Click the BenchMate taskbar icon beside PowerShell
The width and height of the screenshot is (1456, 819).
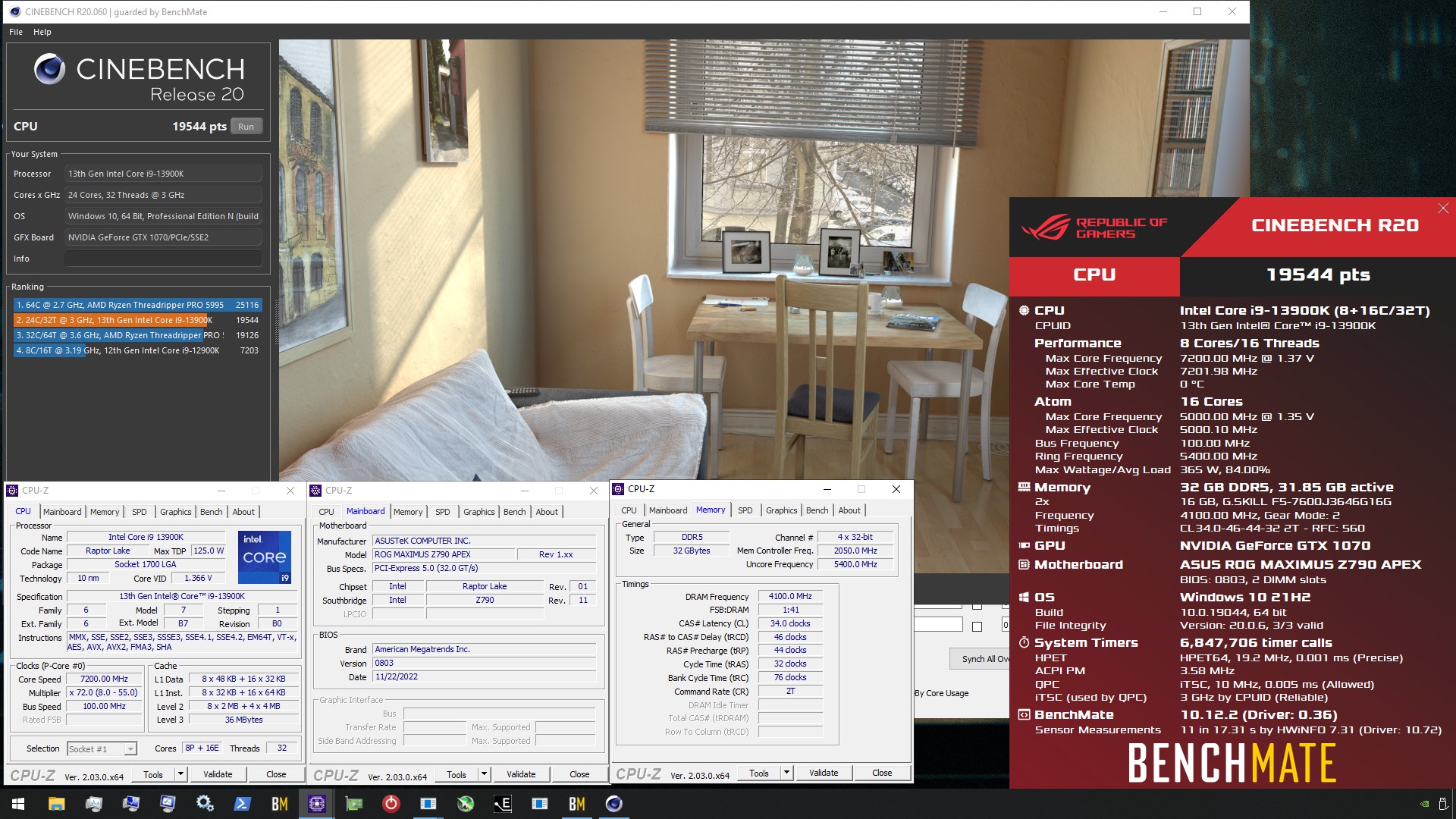coord(279,804)
